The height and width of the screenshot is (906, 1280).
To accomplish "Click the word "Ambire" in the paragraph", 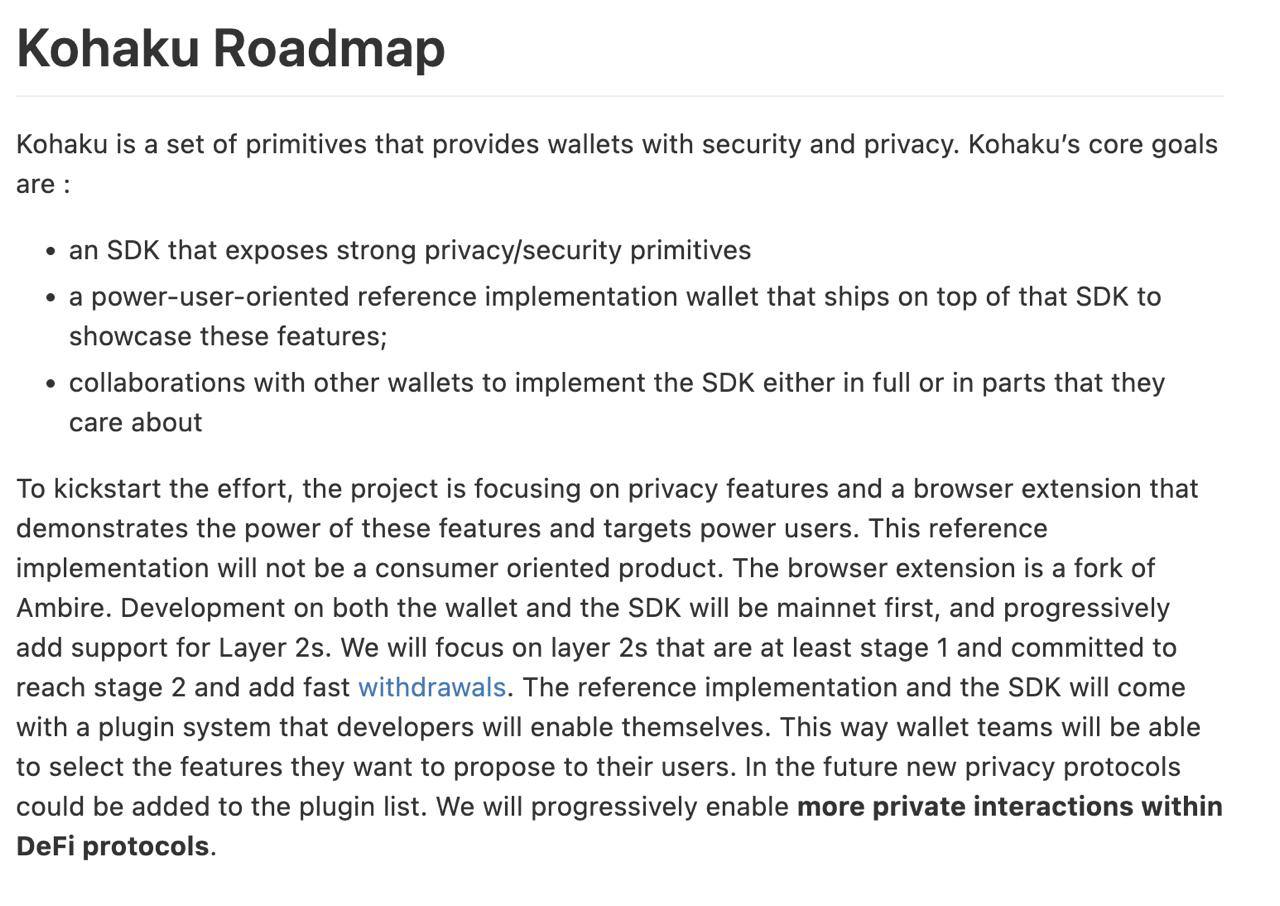I will [x=63, y=608].
